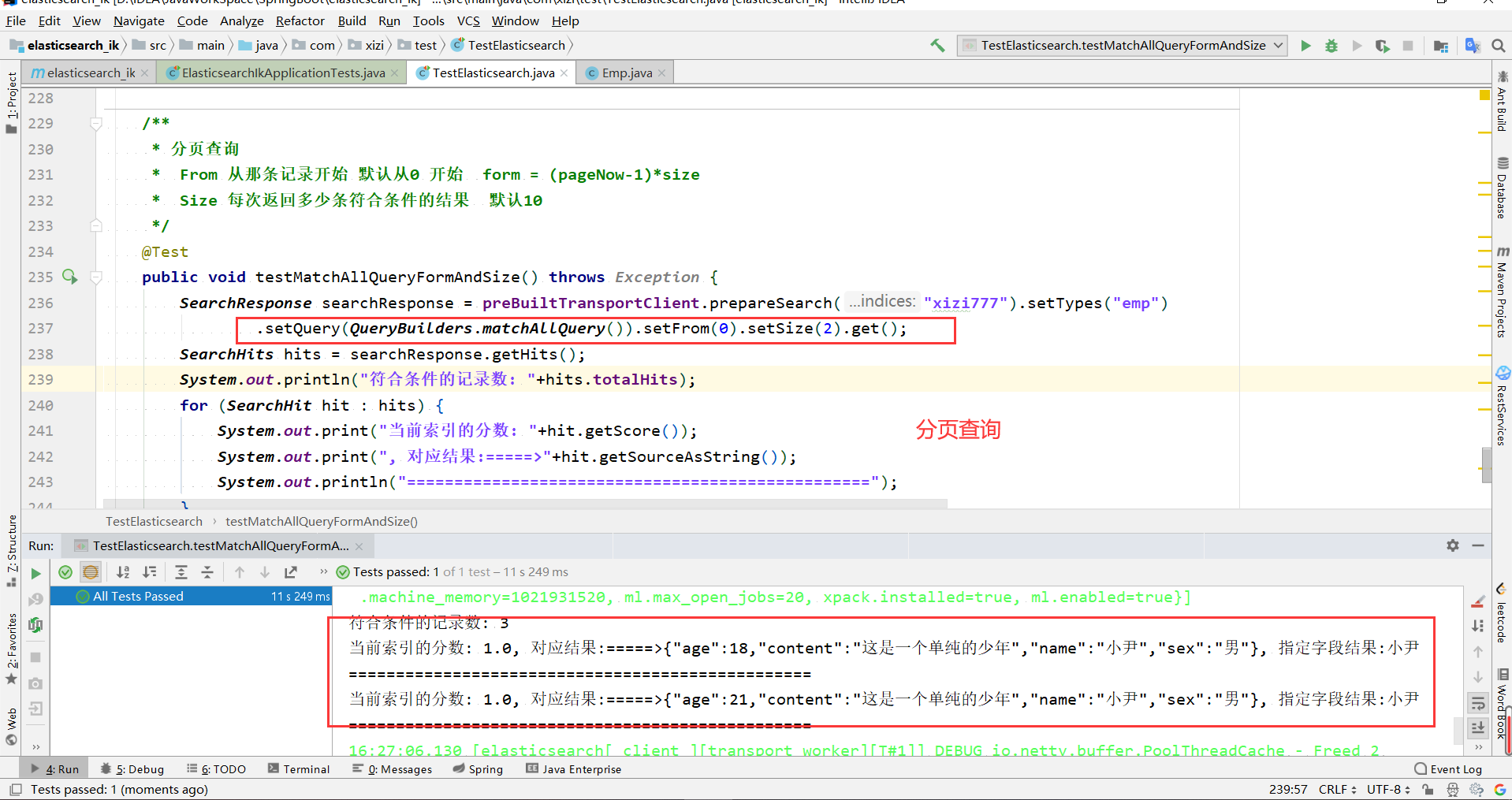This screenshot has height=800, width=1512.
Task: Switch to Emp.java editor tab
Action: (x=627, y=73)
